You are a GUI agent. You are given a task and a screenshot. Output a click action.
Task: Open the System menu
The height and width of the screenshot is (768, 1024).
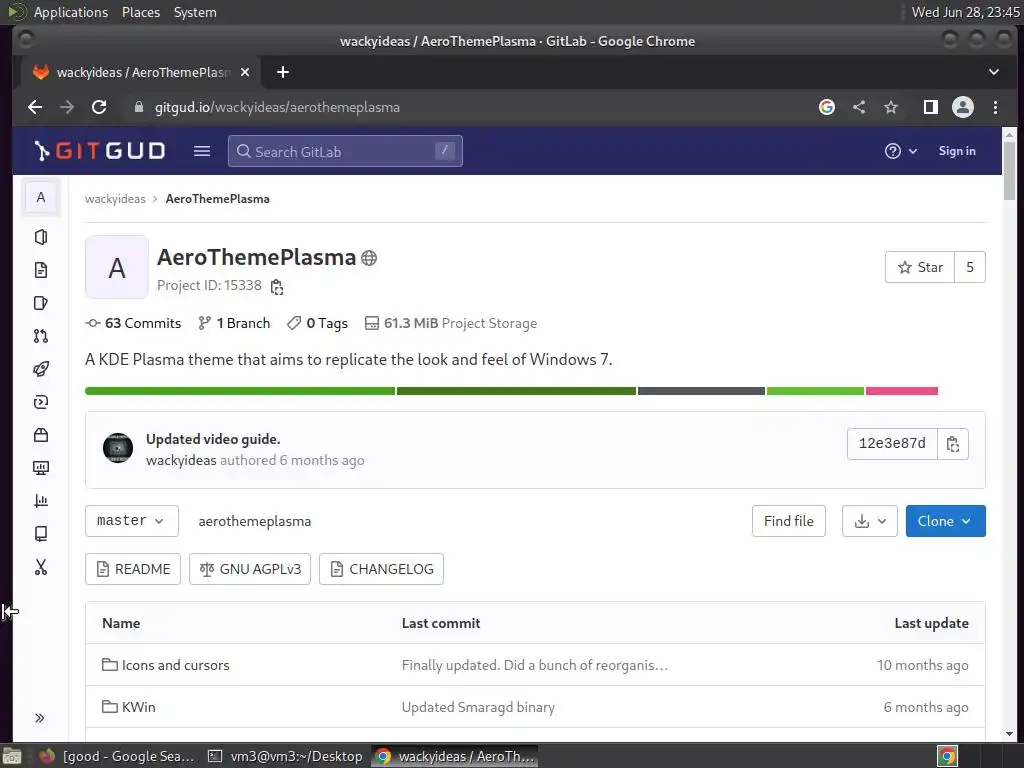(x=195, y=12)
